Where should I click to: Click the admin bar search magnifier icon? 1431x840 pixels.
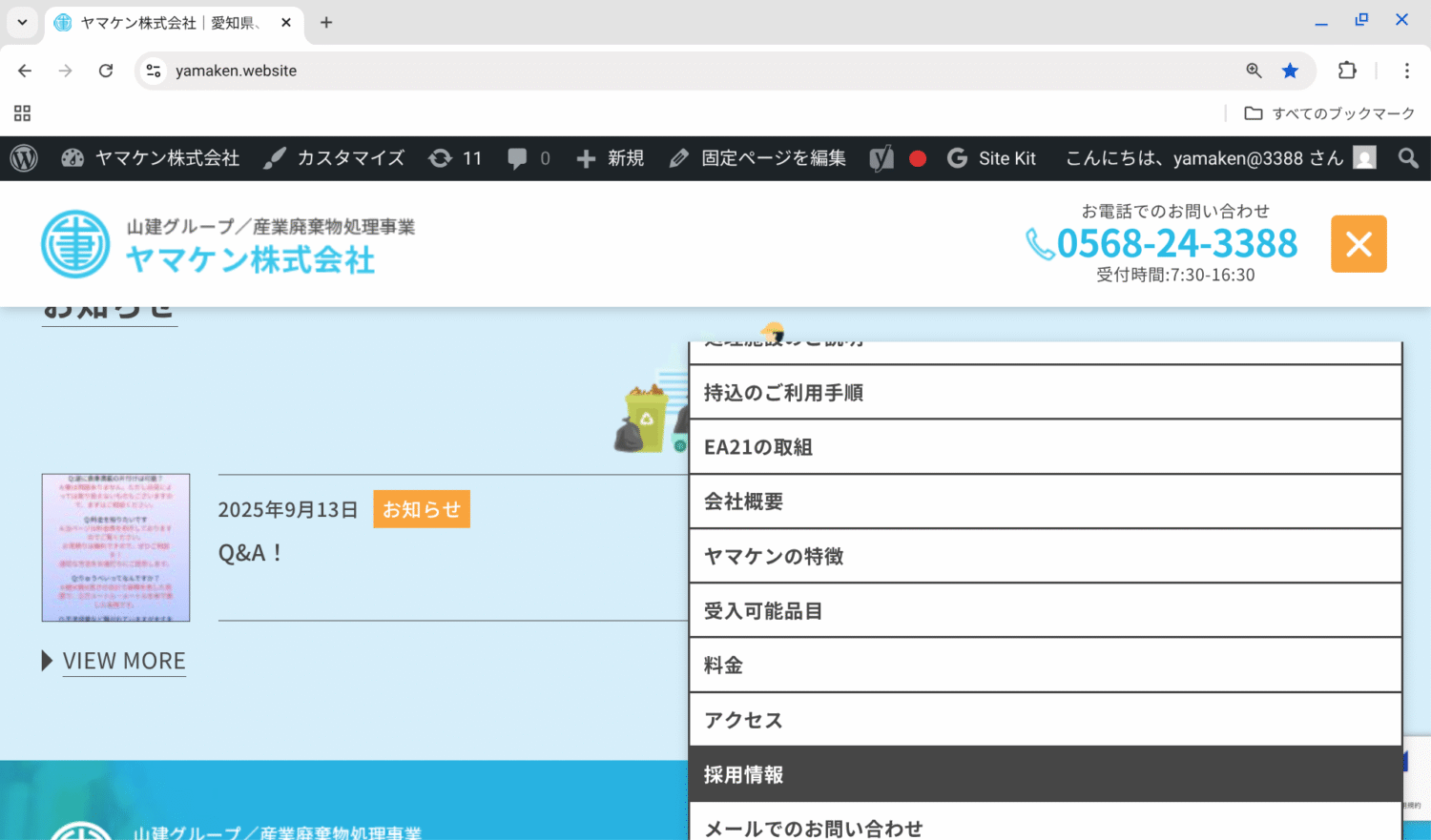click(1407, 158)
